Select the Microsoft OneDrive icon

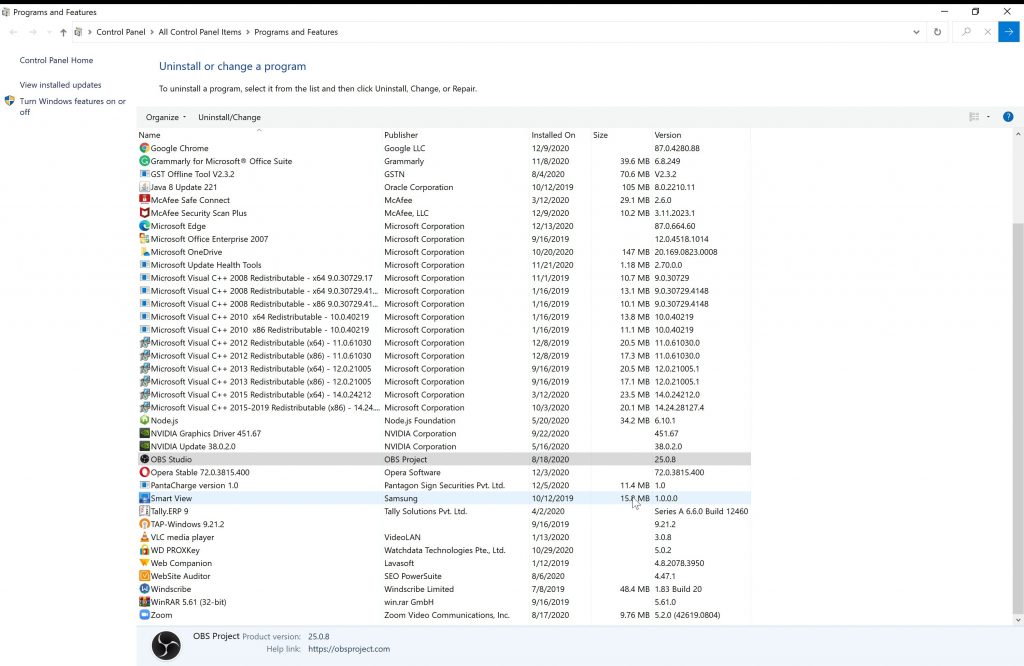click(x=144, y=252)
